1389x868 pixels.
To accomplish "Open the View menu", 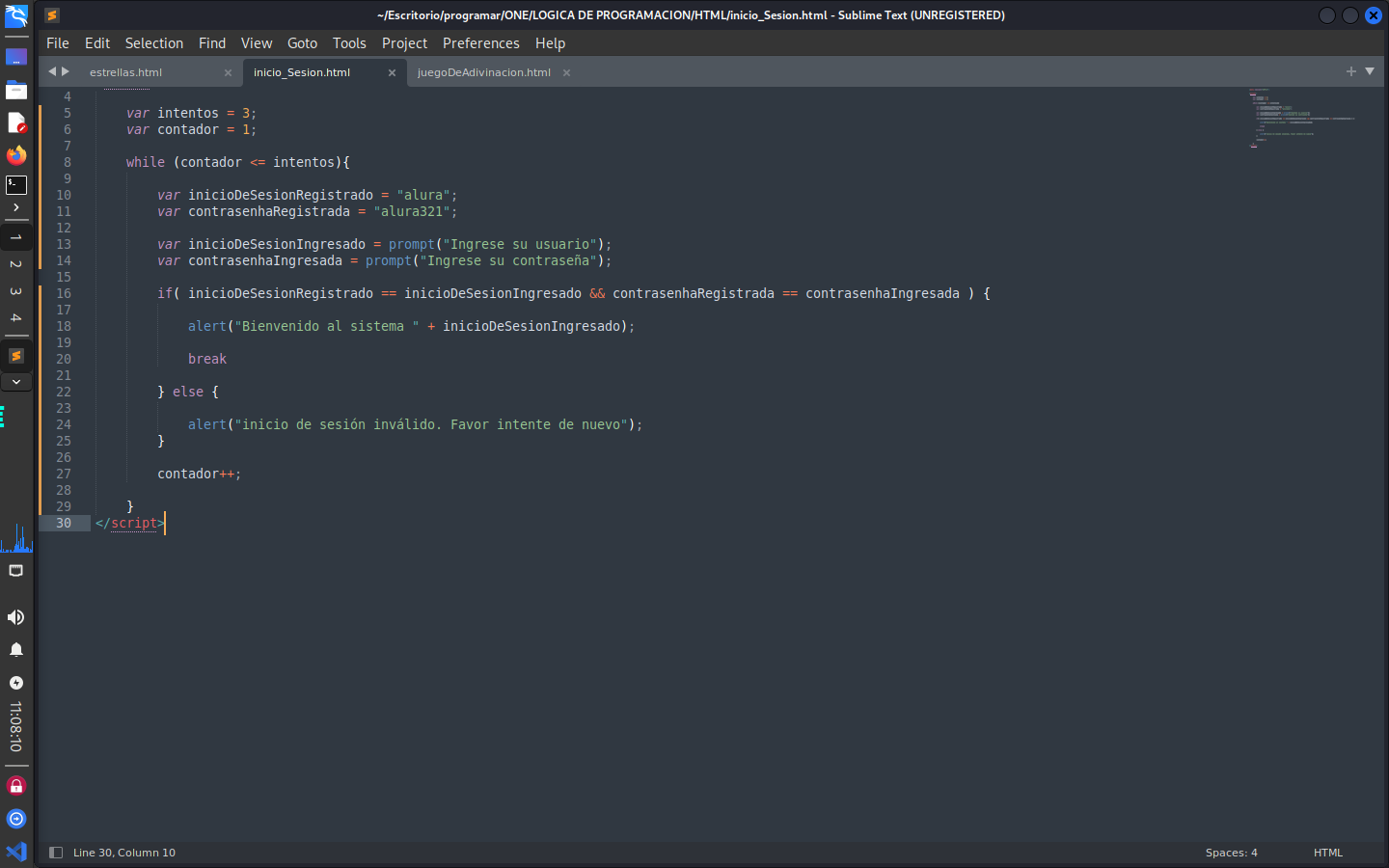I will (257, 43).
